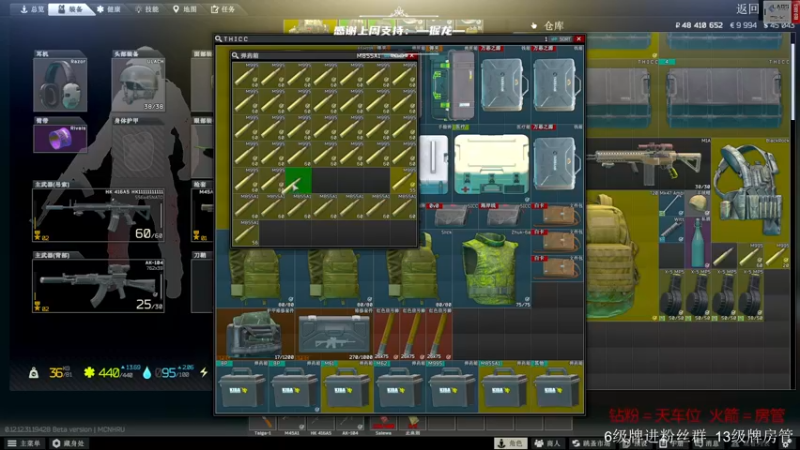Screen dimensions: 800x450
Task: Select the 角色 character bottom tab
Action: point(510,443)
